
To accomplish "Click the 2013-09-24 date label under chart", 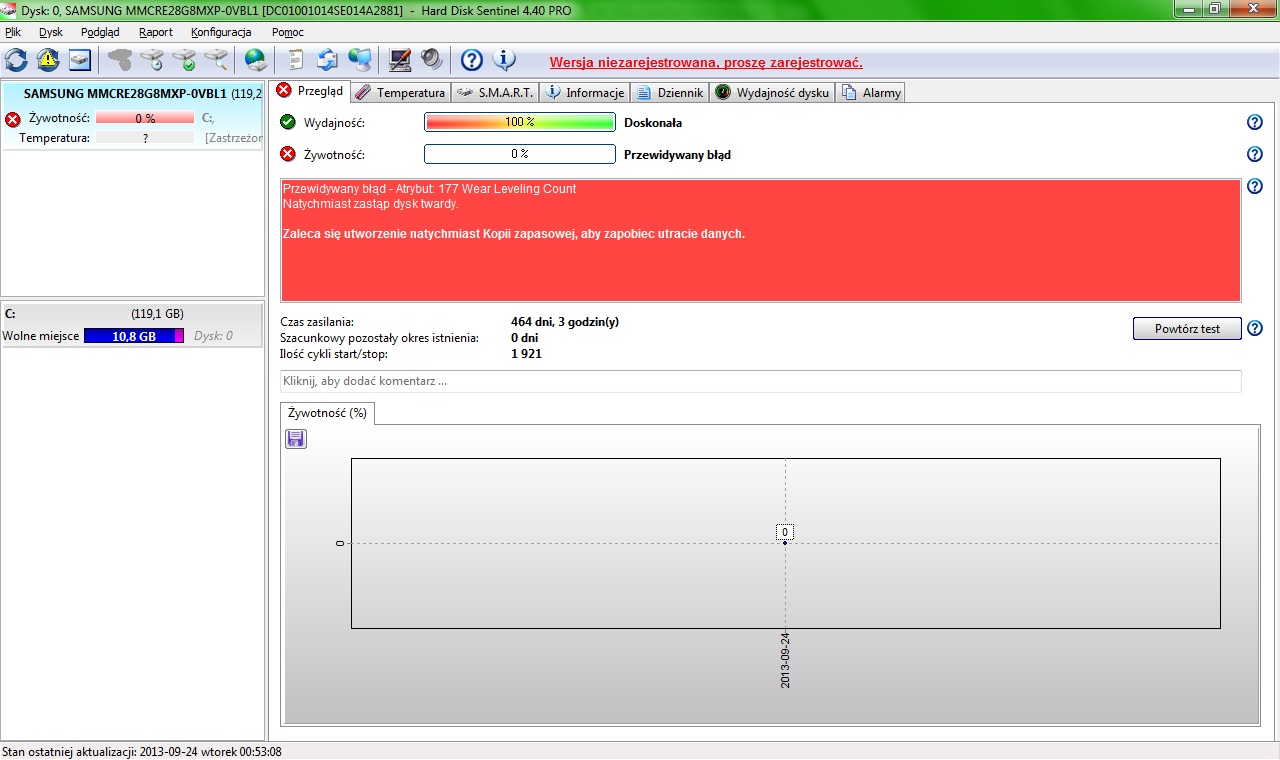I will [x=786, y=661].
